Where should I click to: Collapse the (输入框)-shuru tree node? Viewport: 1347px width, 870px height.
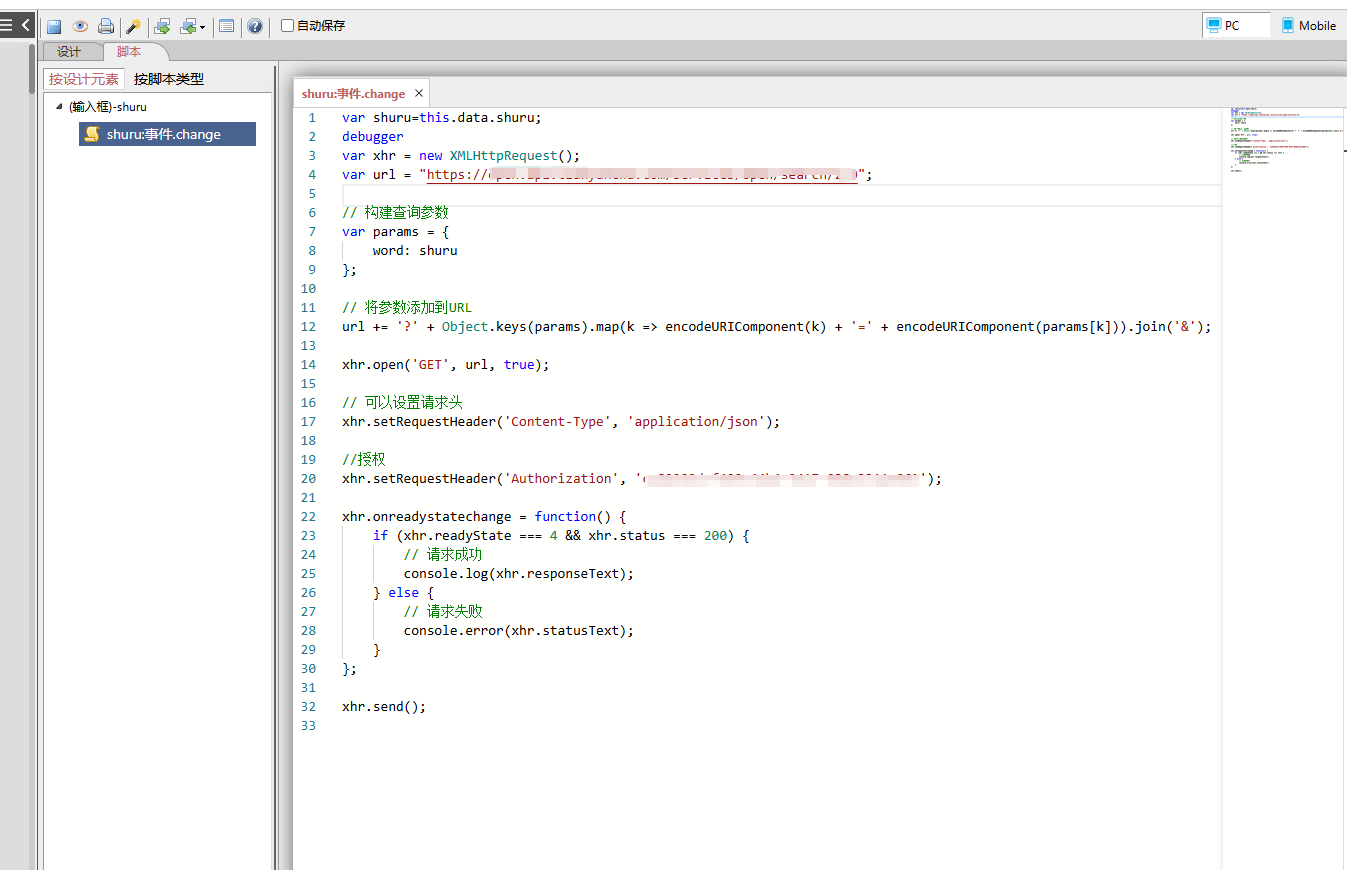[59, 106]
